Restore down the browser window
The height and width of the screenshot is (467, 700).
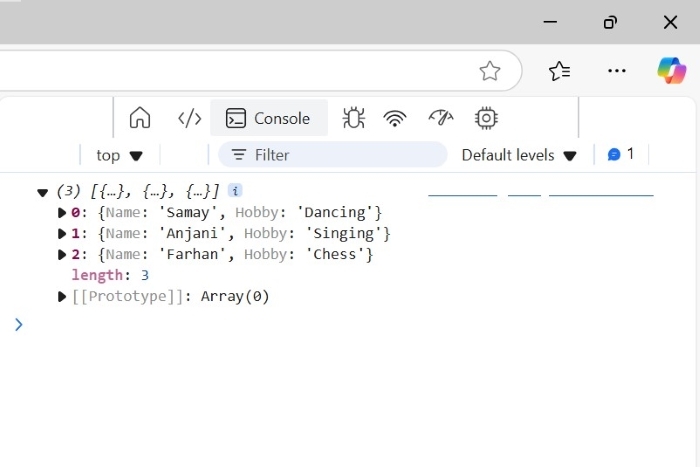(610, 22)
